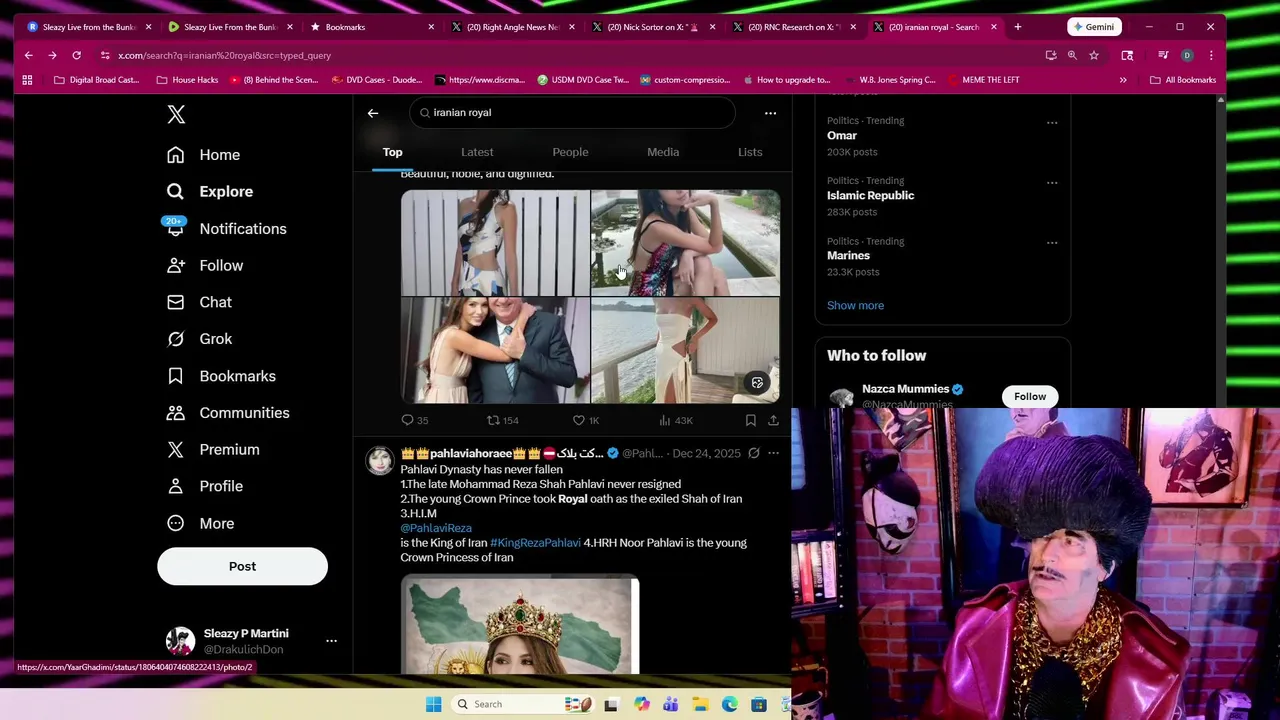Screen dimensions: 1280x720
Task: Open Bookmarks in the sidebar
Action: click(x=221, y=376)
